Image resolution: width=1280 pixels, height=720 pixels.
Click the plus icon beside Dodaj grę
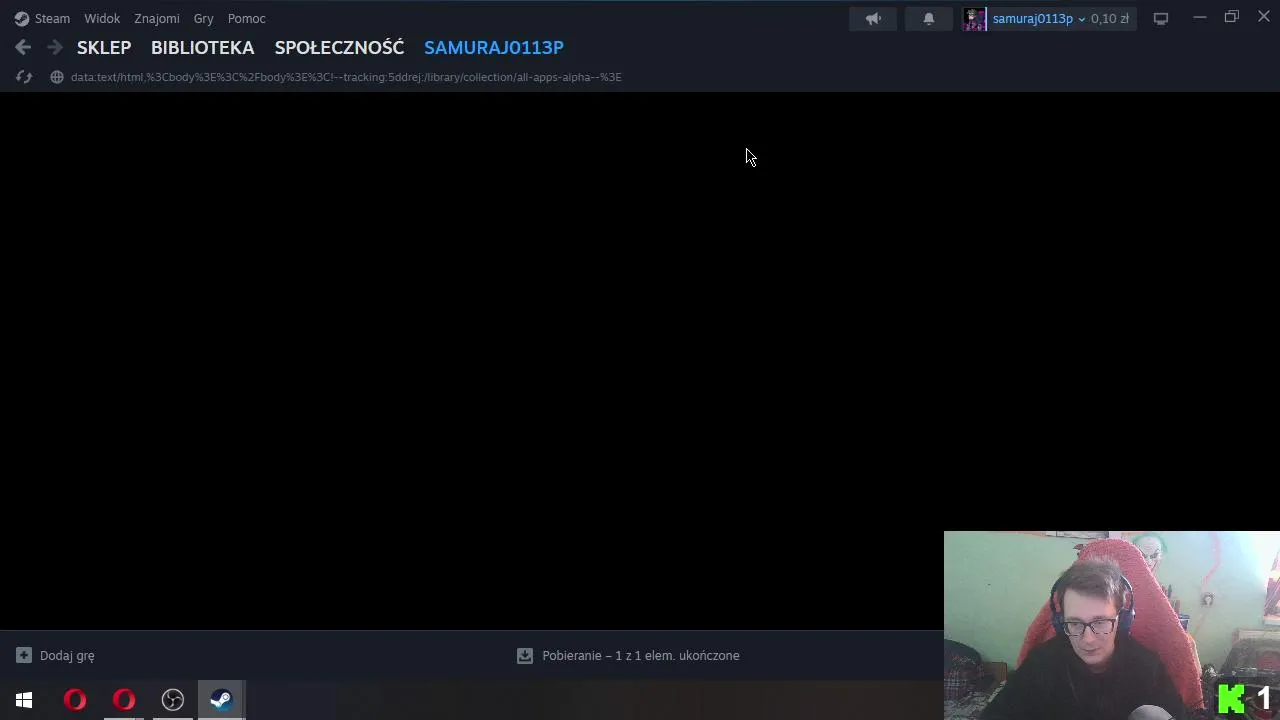pos(24,656)
